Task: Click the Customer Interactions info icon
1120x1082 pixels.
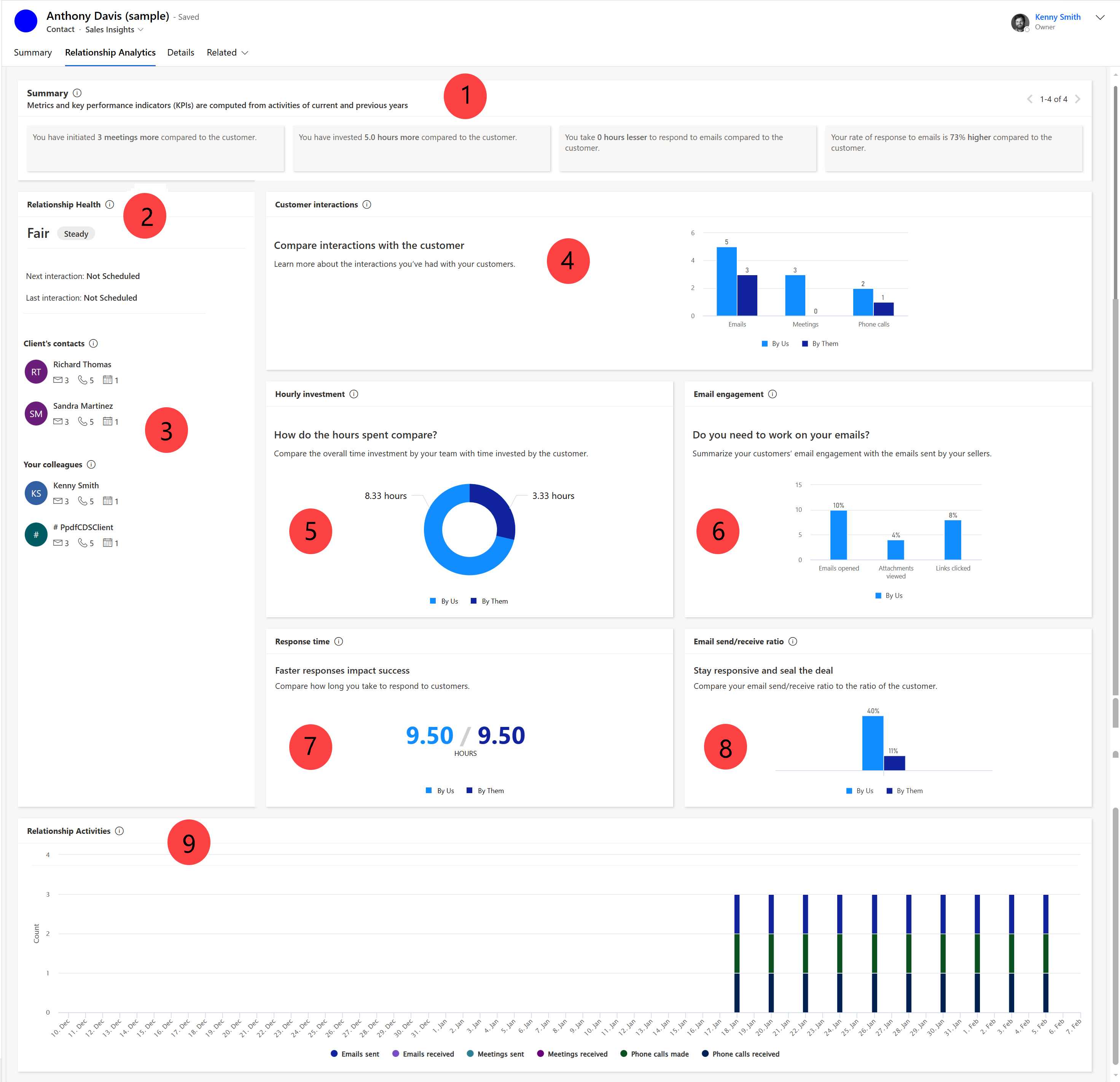Action: (369, 204)
